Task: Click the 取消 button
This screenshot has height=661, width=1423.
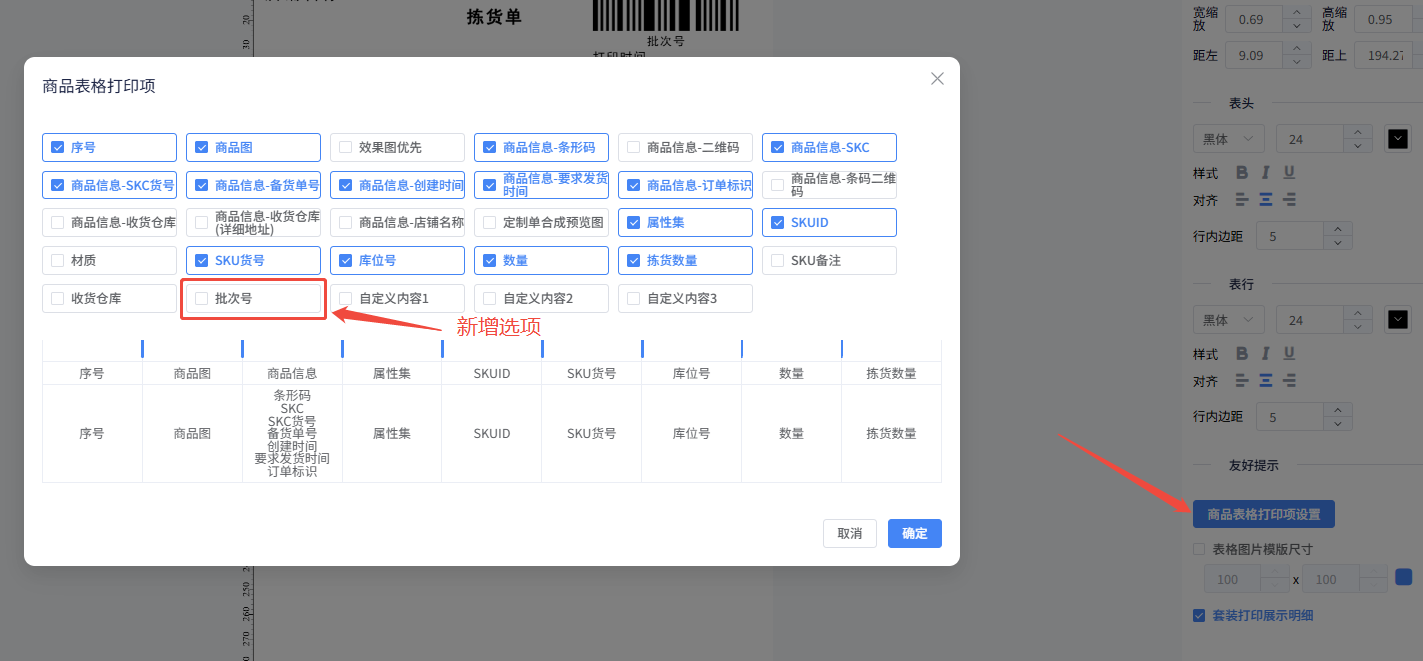Action: pyautogui.click(x=850, y=534)
